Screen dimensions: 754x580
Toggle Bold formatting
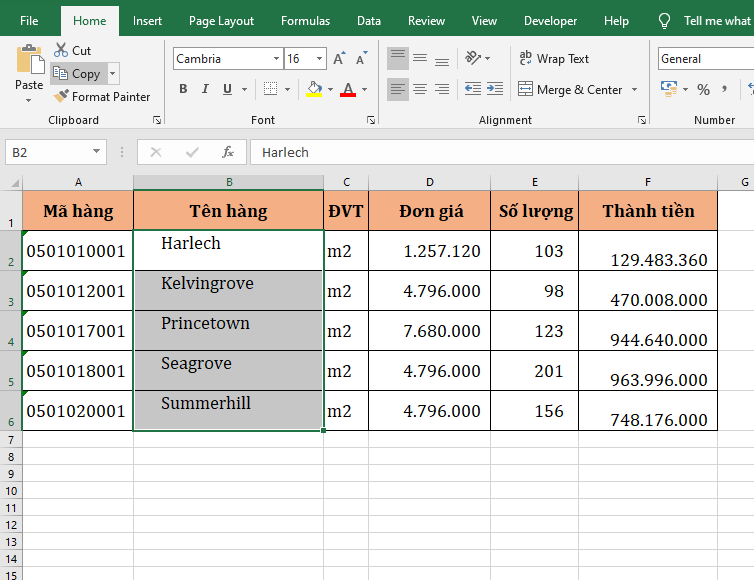click(x=183, y=90)
